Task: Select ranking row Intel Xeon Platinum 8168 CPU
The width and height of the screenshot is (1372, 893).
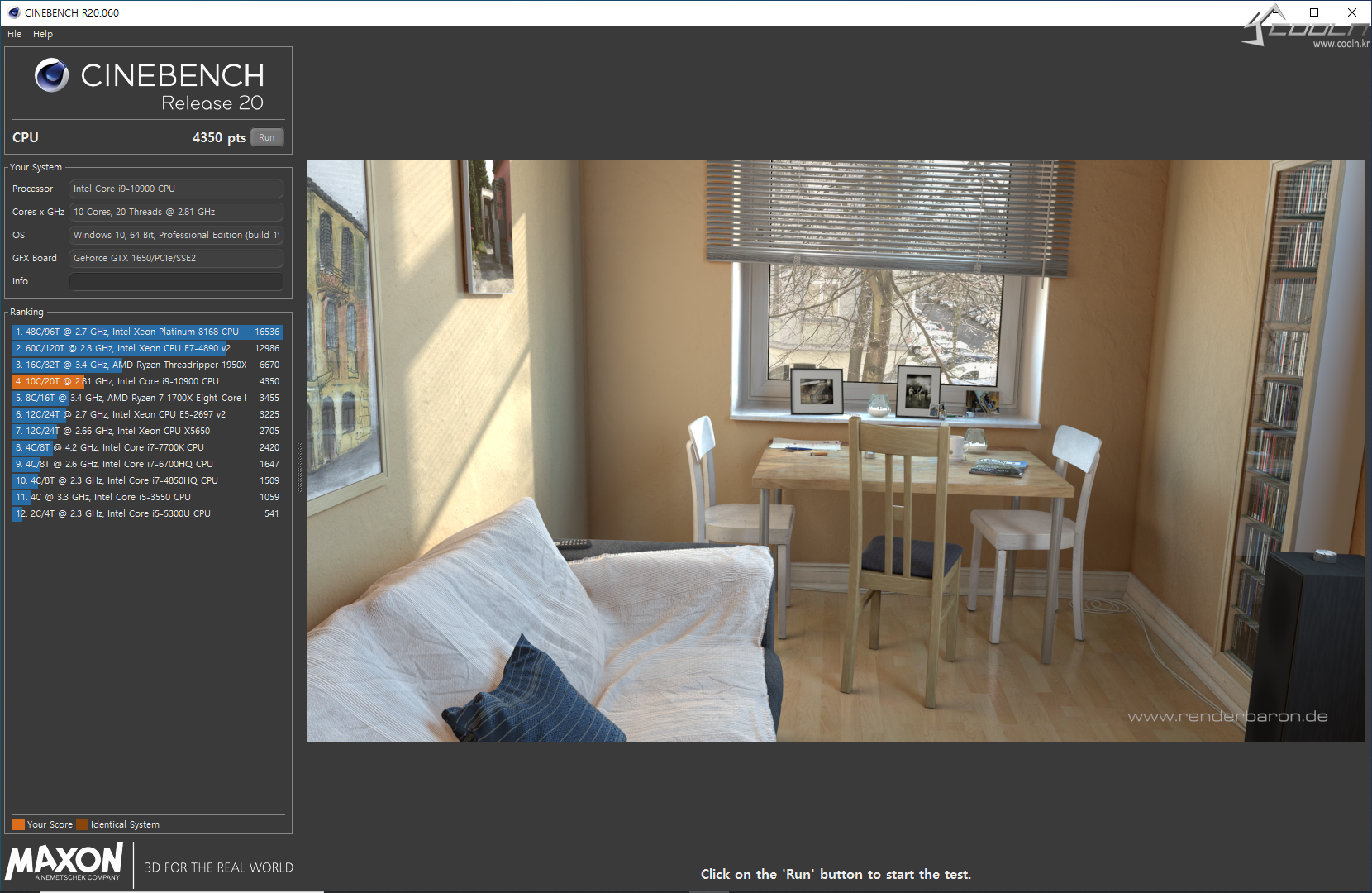Action: tap(148, 332)
